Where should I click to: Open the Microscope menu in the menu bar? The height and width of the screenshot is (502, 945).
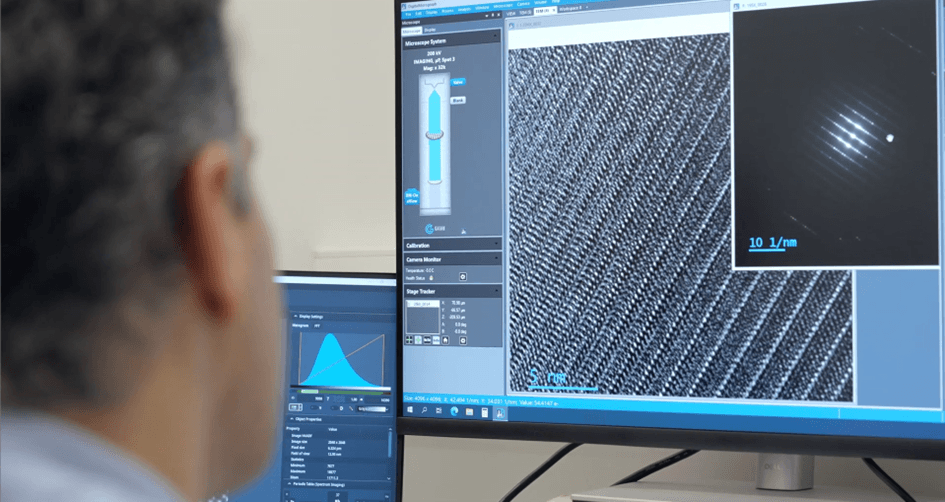pyautogui.click(x=503, y=5)
